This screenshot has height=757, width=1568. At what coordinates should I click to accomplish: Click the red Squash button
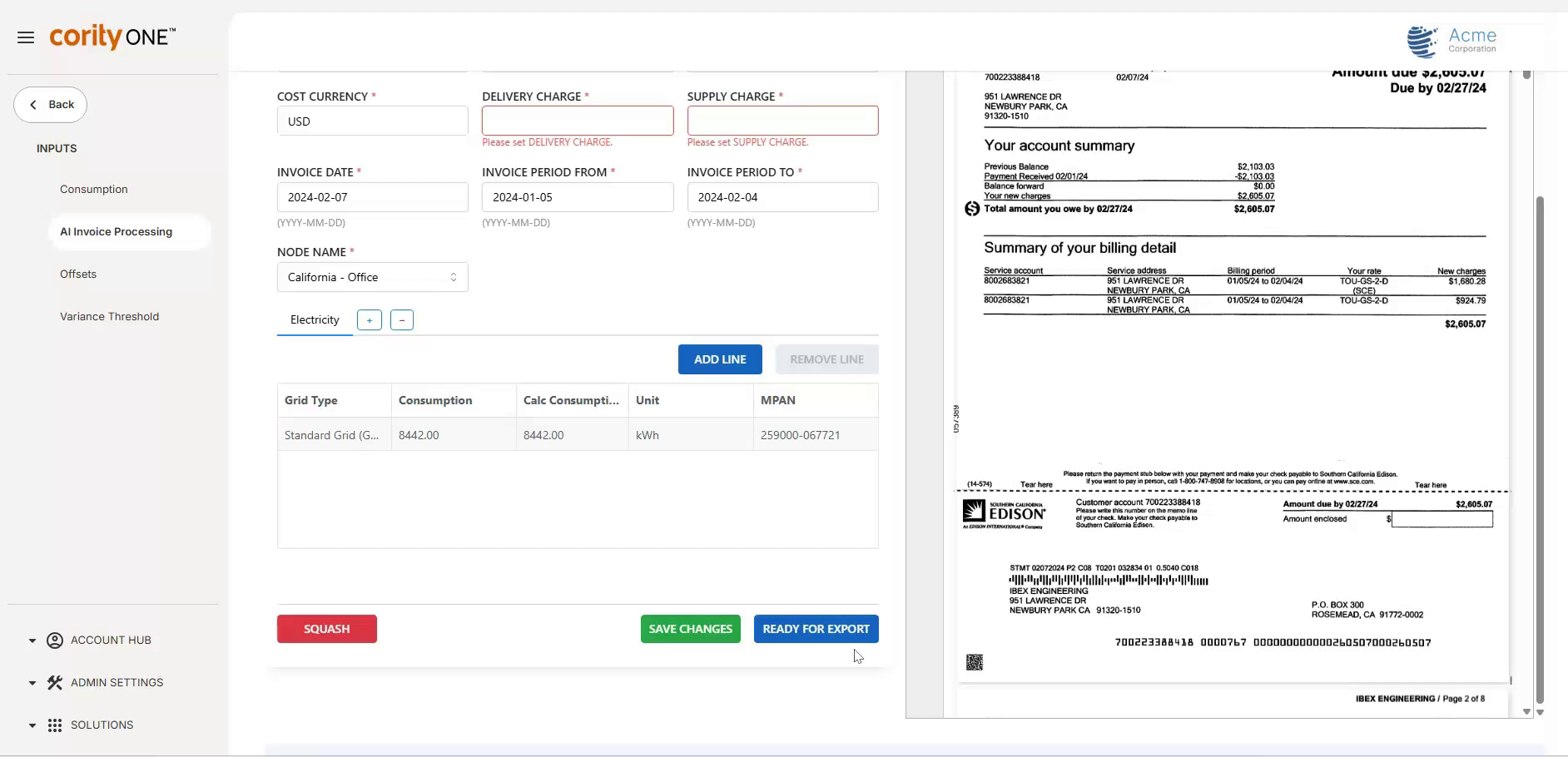click(x=326, y=629)
